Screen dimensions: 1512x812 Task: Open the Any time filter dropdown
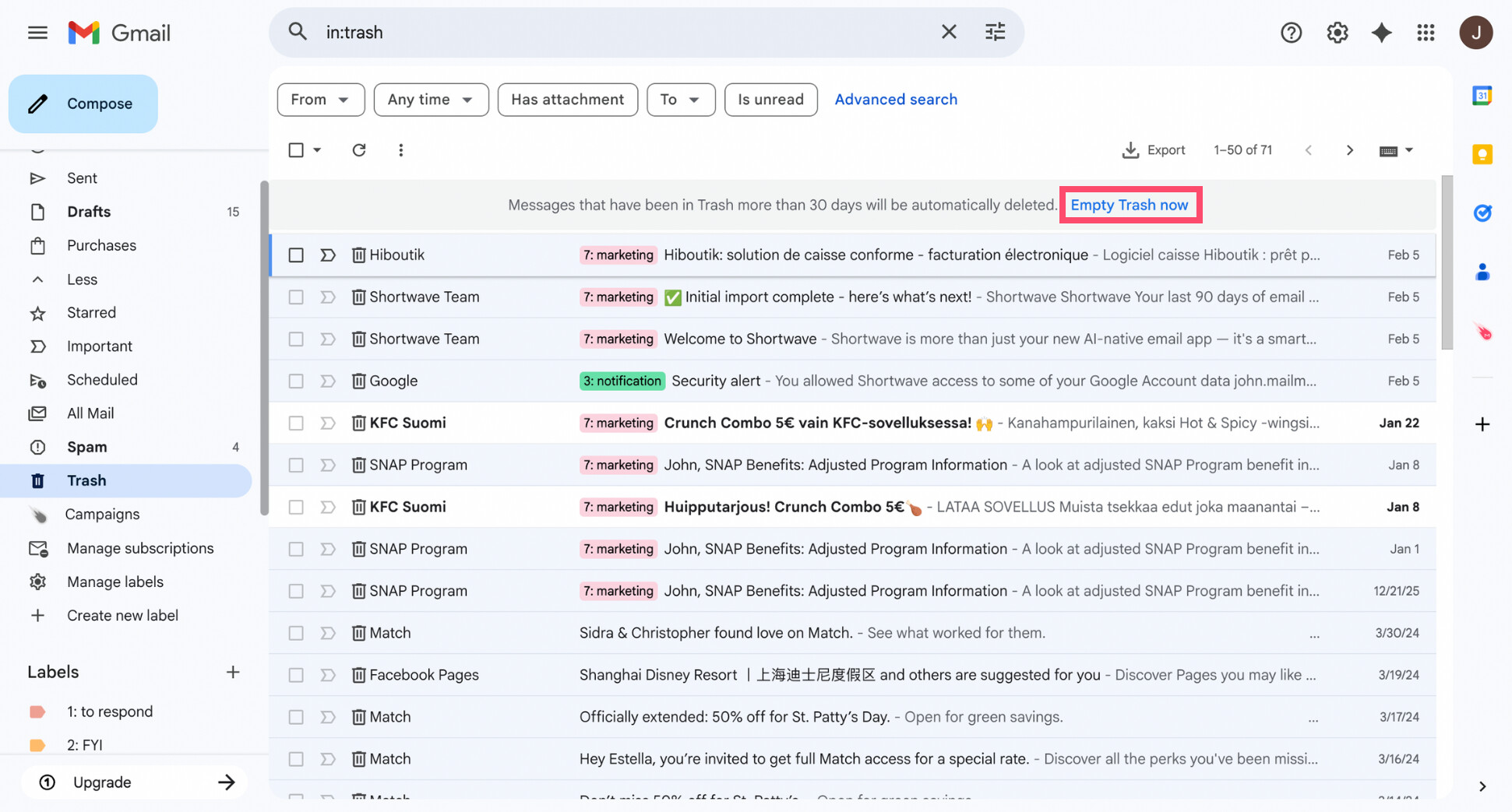[x=431, y=99]
